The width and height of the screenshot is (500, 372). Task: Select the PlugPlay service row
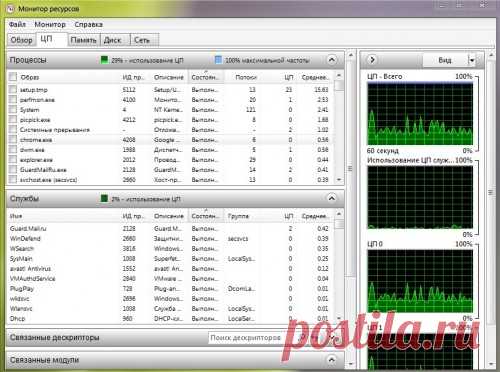[171, 289]
